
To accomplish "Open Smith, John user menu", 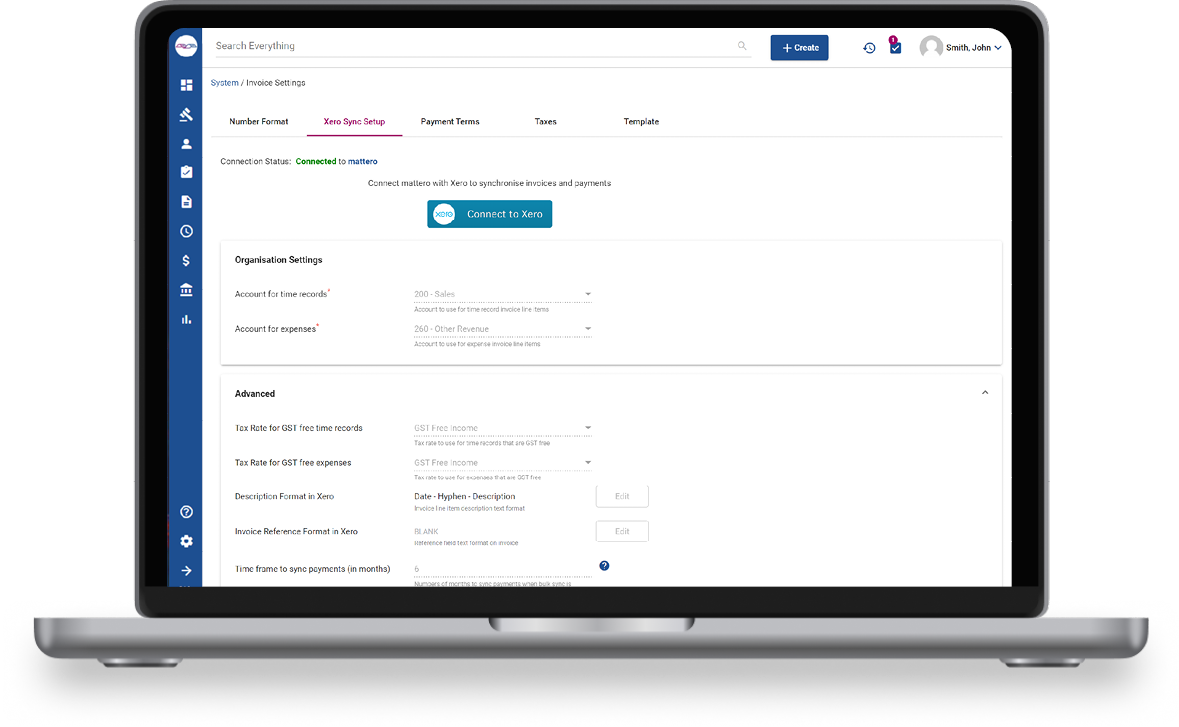I will pyautogui.click(x=961, y=48).
